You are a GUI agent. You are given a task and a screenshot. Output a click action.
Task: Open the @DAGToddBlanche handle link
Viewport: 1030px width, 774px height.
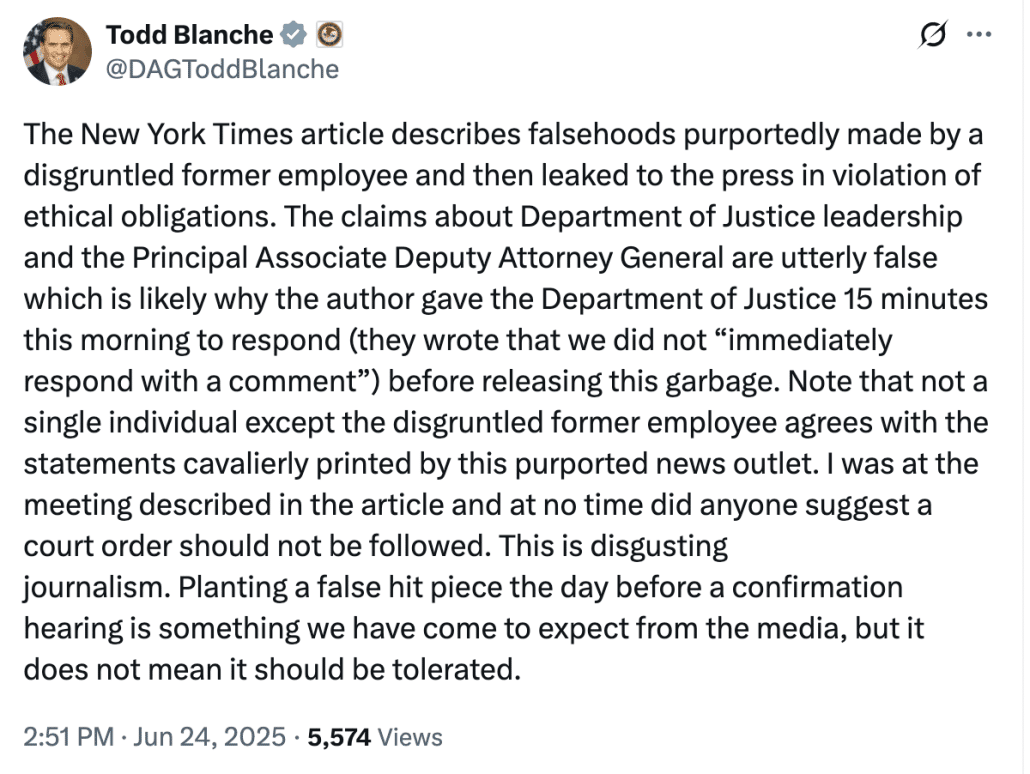(222, 69)
